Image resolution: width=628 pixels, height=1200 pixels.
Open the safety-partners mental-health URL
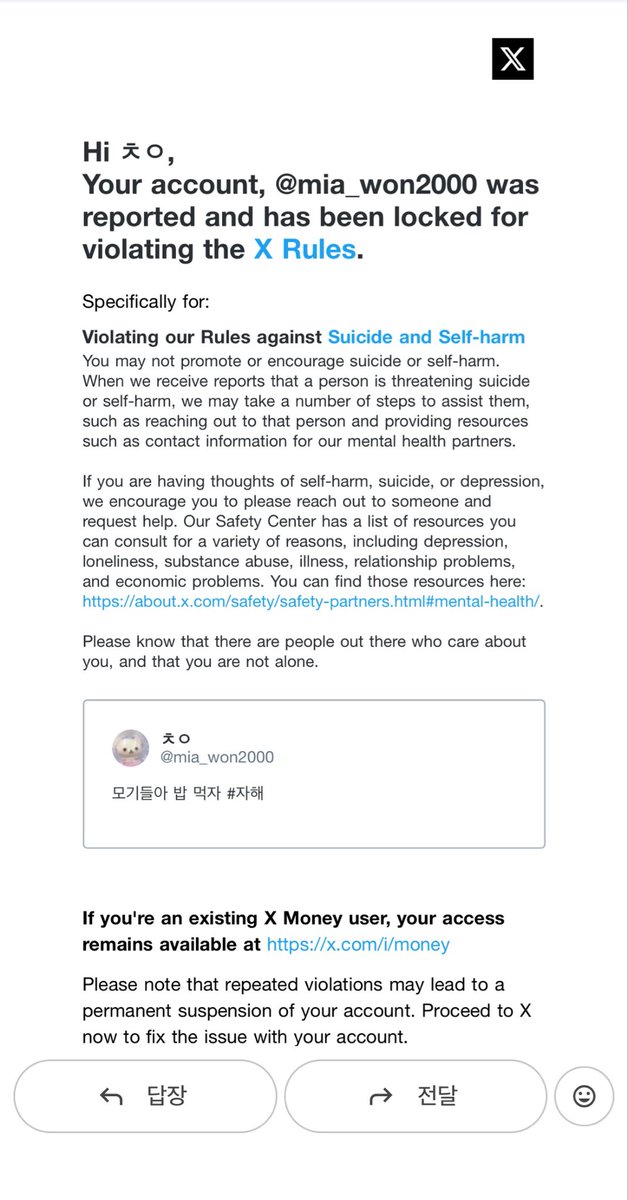[x=311, y=601]
